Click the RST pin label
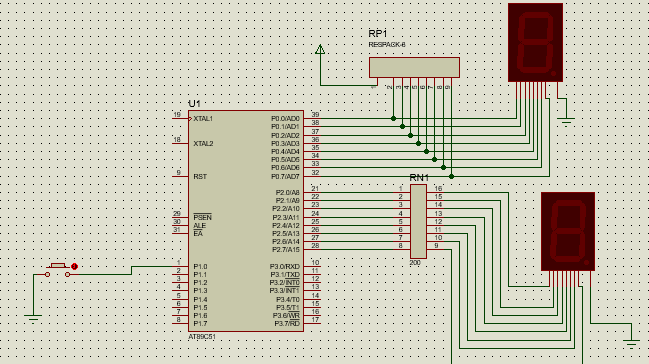This screenshot has width=649, height=364. 200,176
